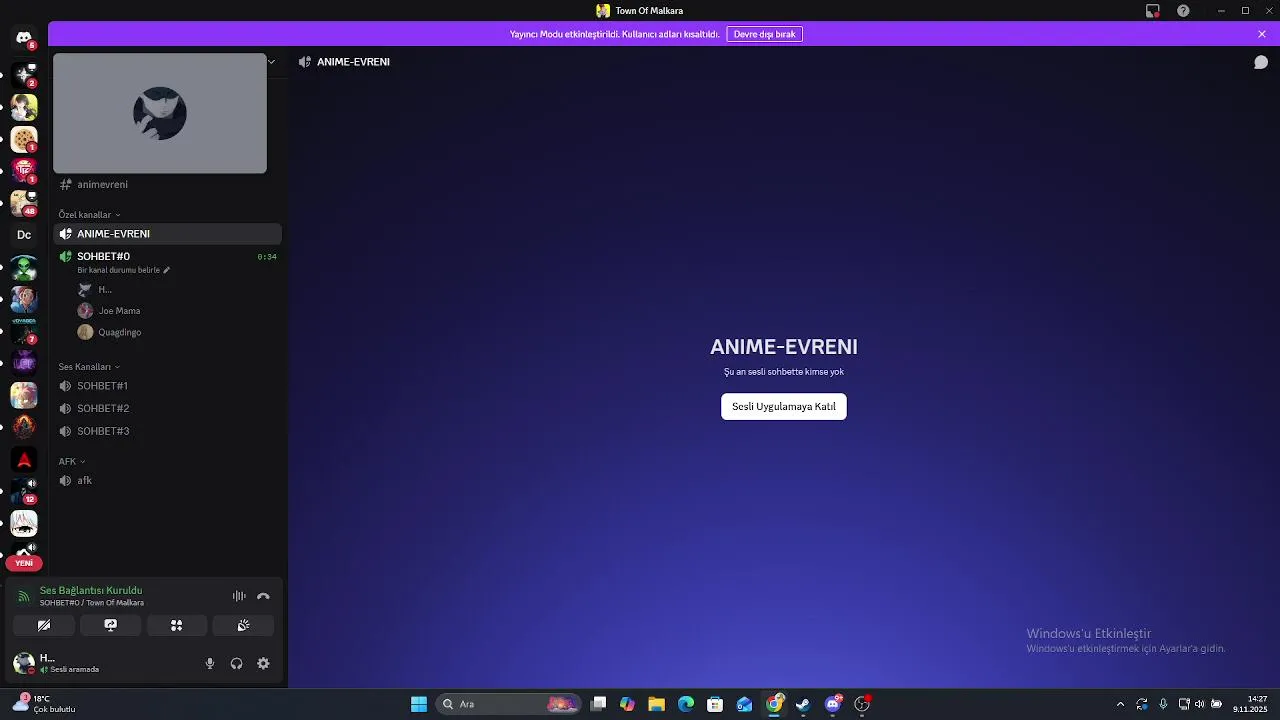
Task: Open File Explorer from taskbar
Action: tap(656, 704)
